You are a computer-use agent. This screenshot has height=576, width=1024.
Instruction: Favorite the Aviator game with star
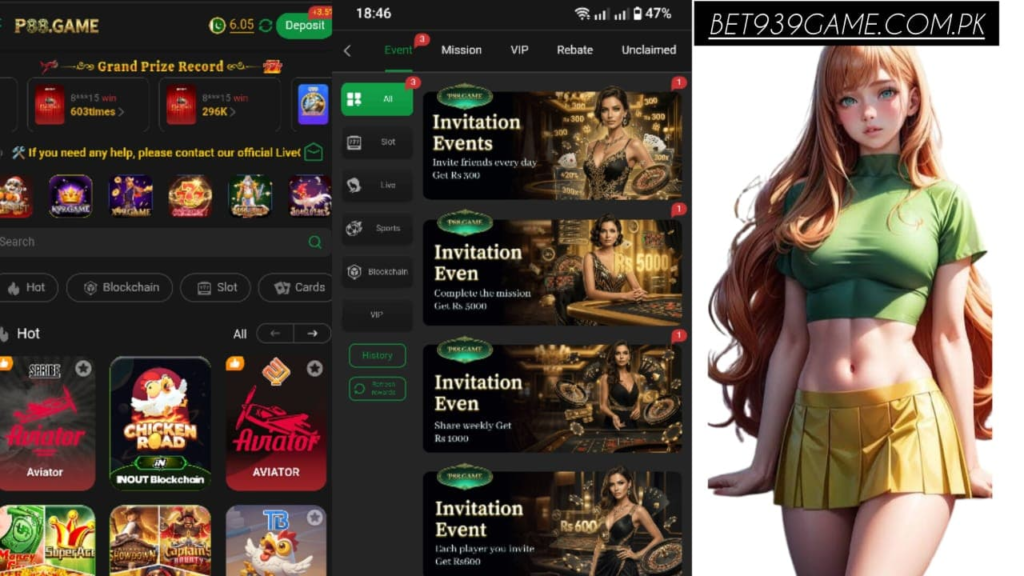click(83, 369)
